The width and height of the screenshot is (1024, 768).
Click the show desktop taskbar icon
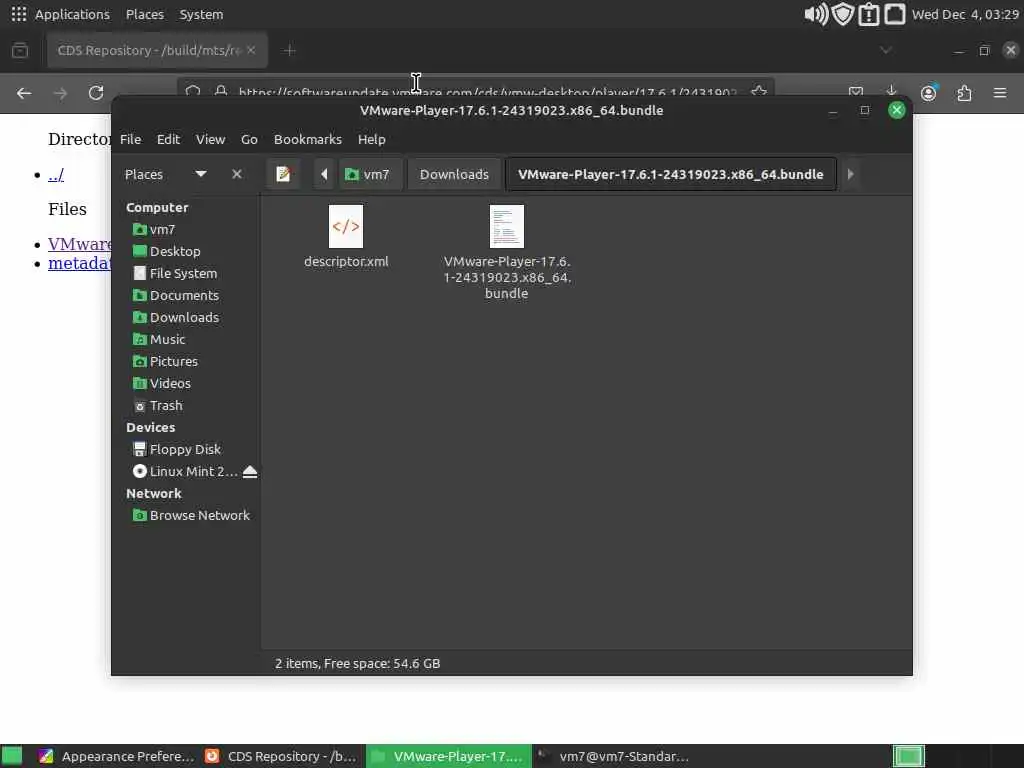12,756
